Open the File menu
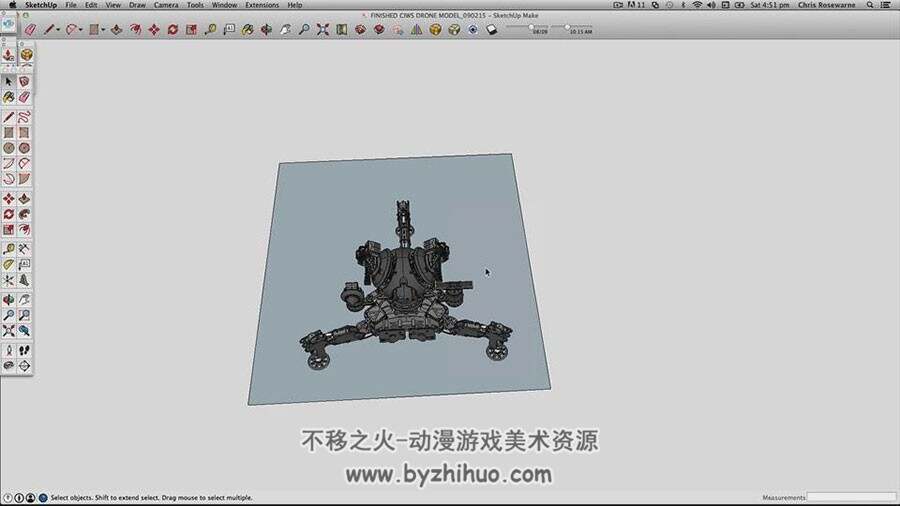Viewport: 900px width, 506px height. 71,5
